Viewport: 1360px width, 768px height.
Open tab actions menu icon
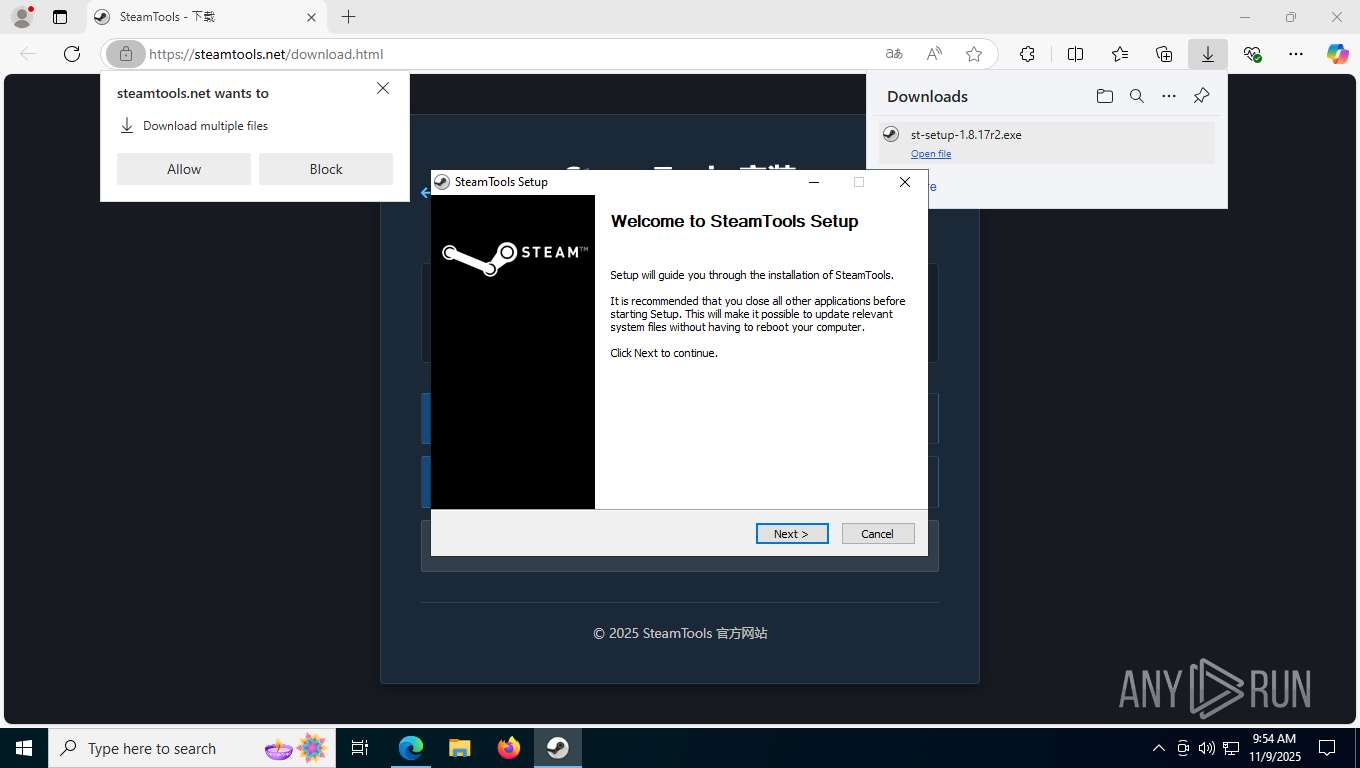tap(60, 17)
